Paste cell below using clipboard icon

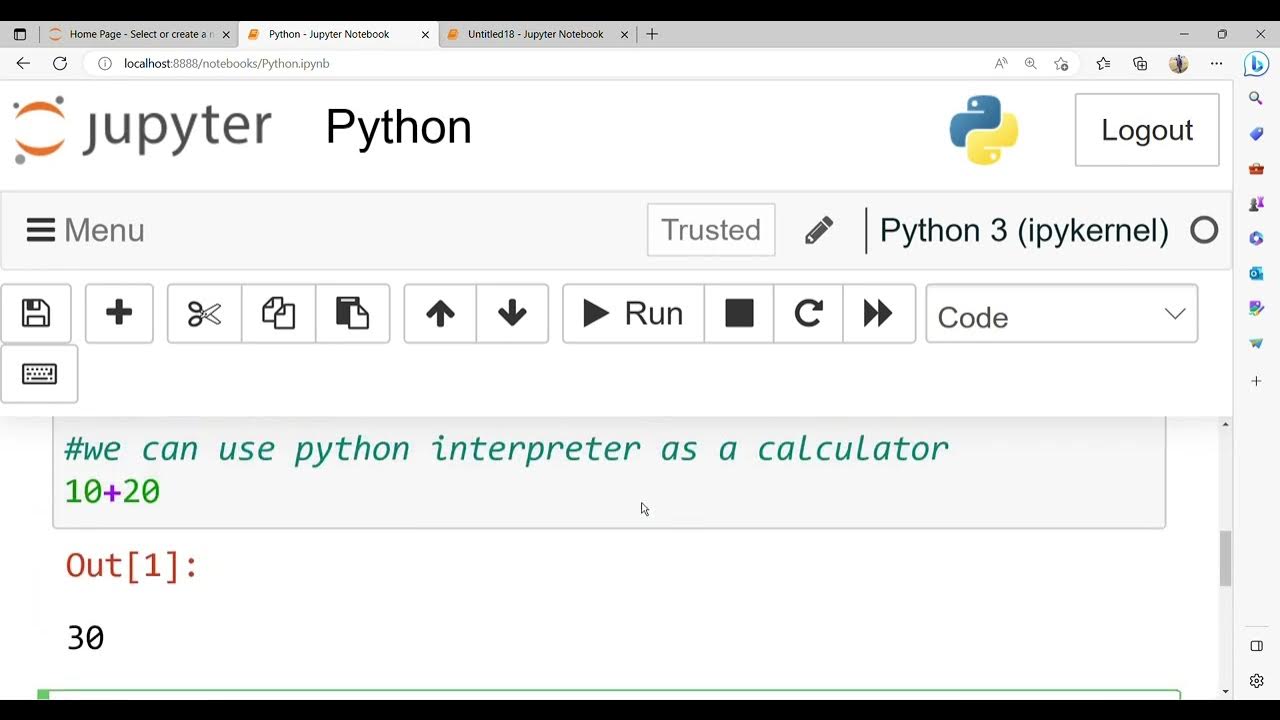pyautogui.click(x=352, y=314)
